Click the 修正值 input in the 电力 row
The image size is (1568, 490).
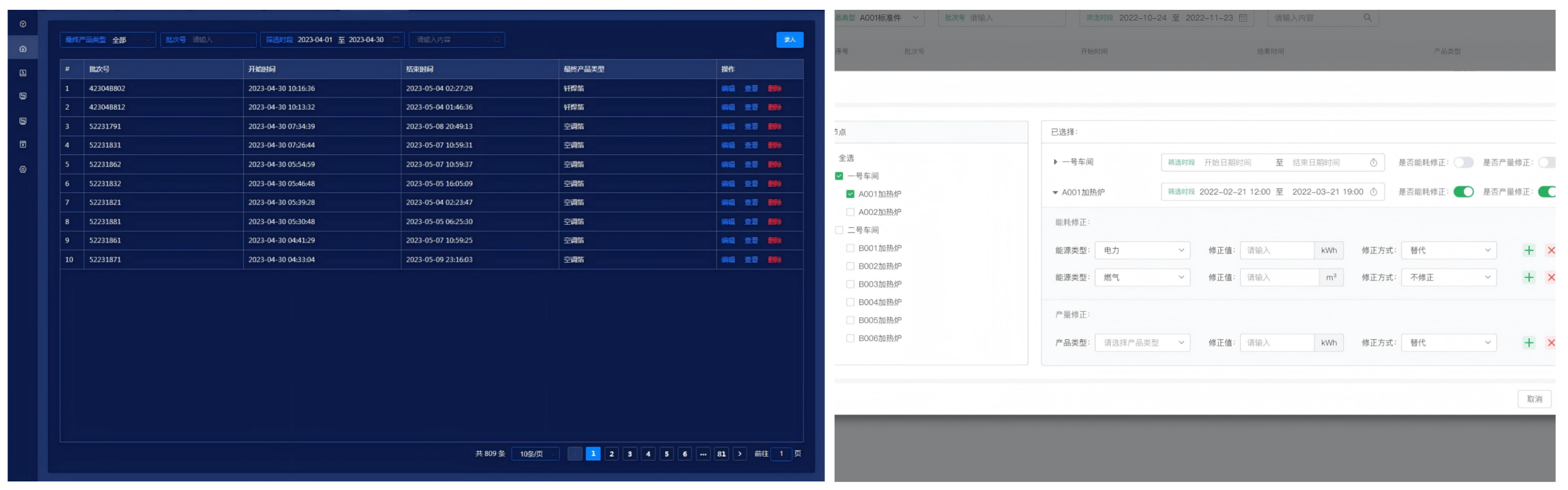click(1276, 251)
